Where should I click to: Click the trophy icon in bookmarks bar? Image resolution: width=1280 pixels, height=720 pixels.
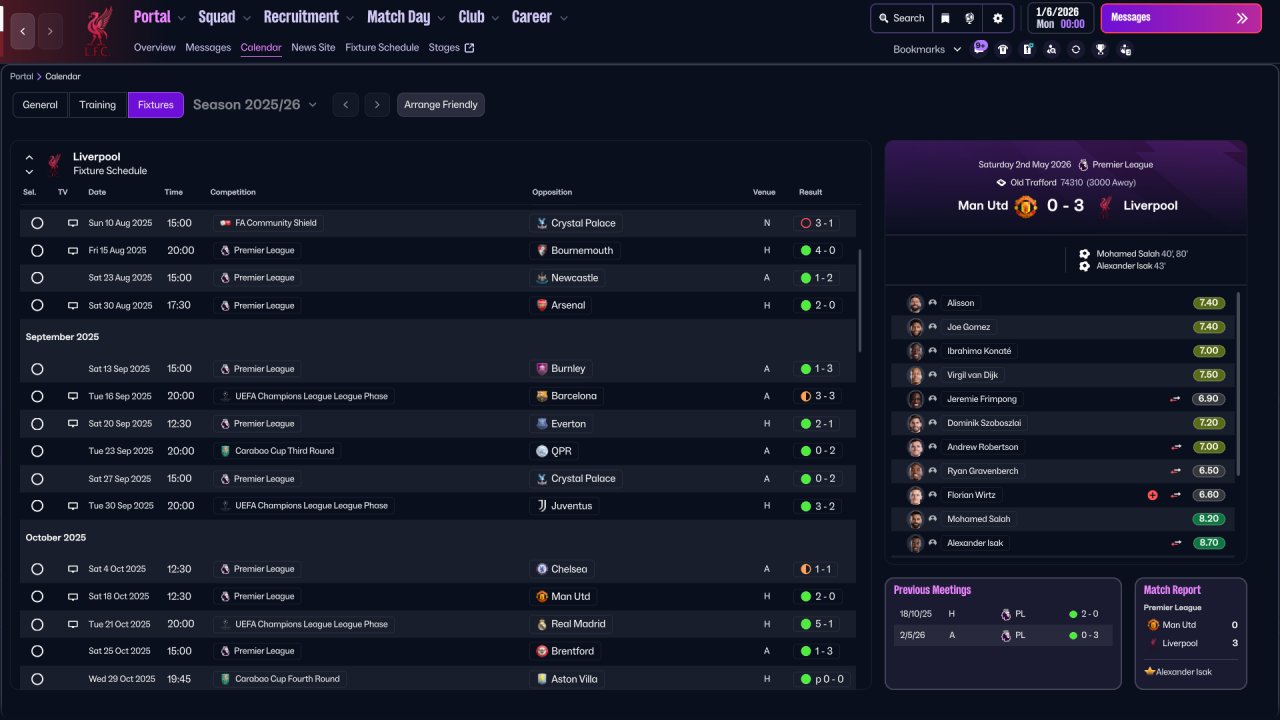(1100, 49)
